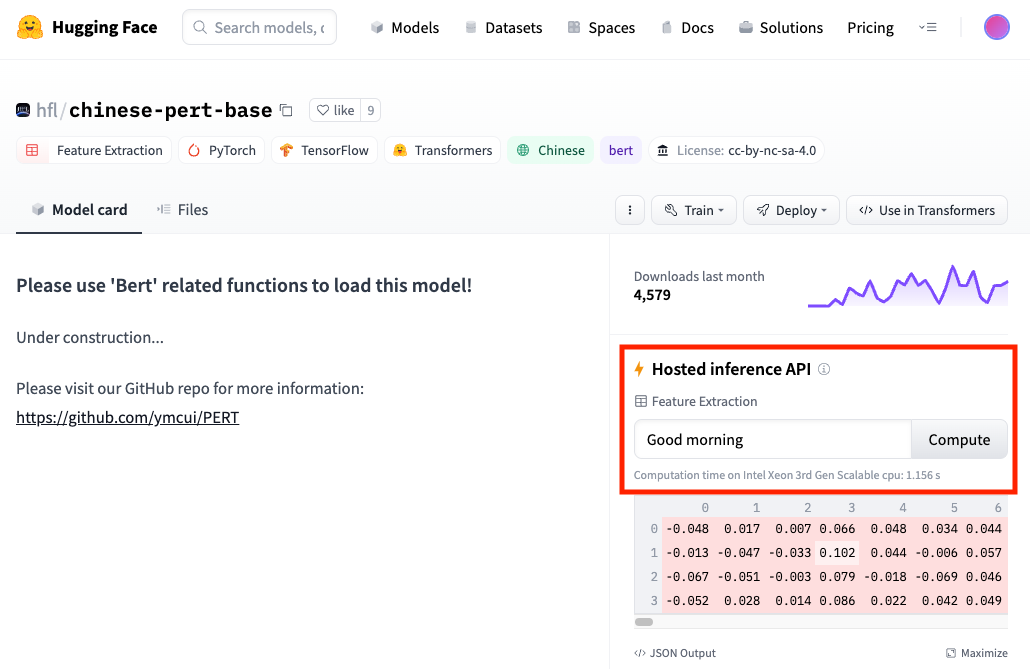Like the model with the heart button

[x=333, y=110]
